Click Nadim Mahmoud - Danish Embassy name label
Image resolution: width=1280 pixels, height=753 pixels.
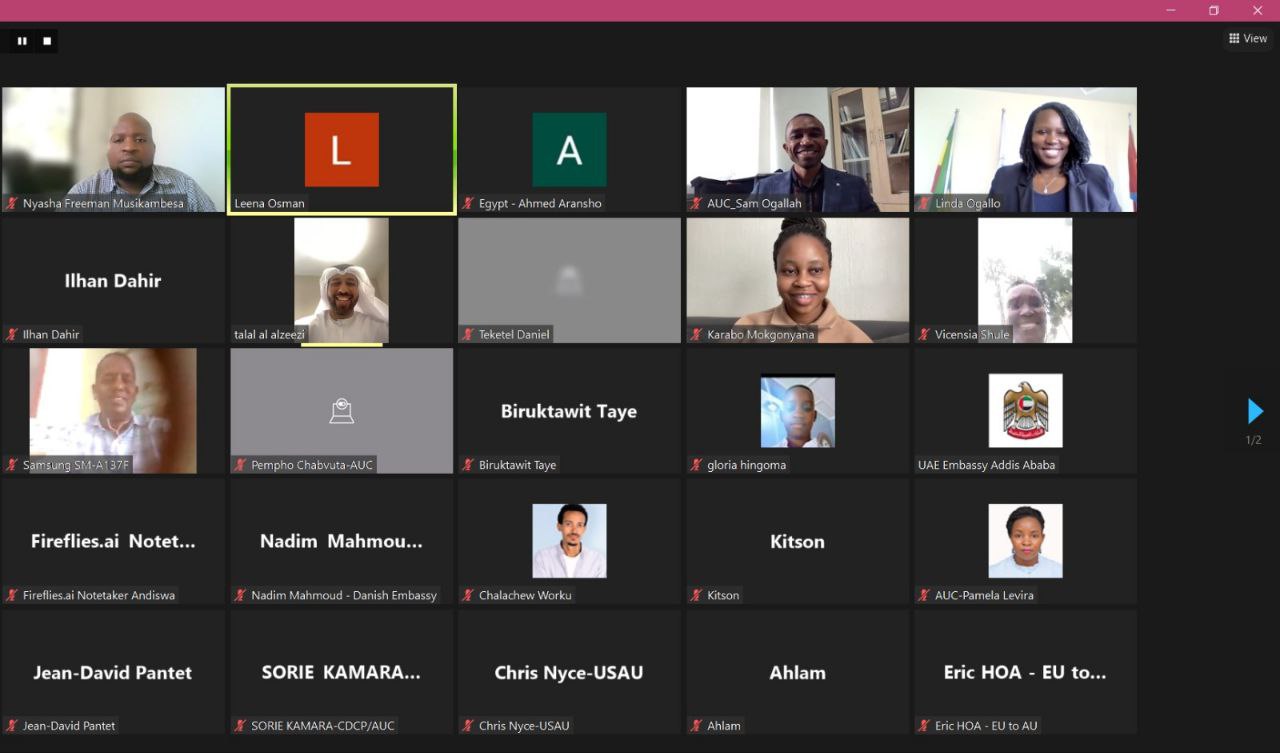344,596
